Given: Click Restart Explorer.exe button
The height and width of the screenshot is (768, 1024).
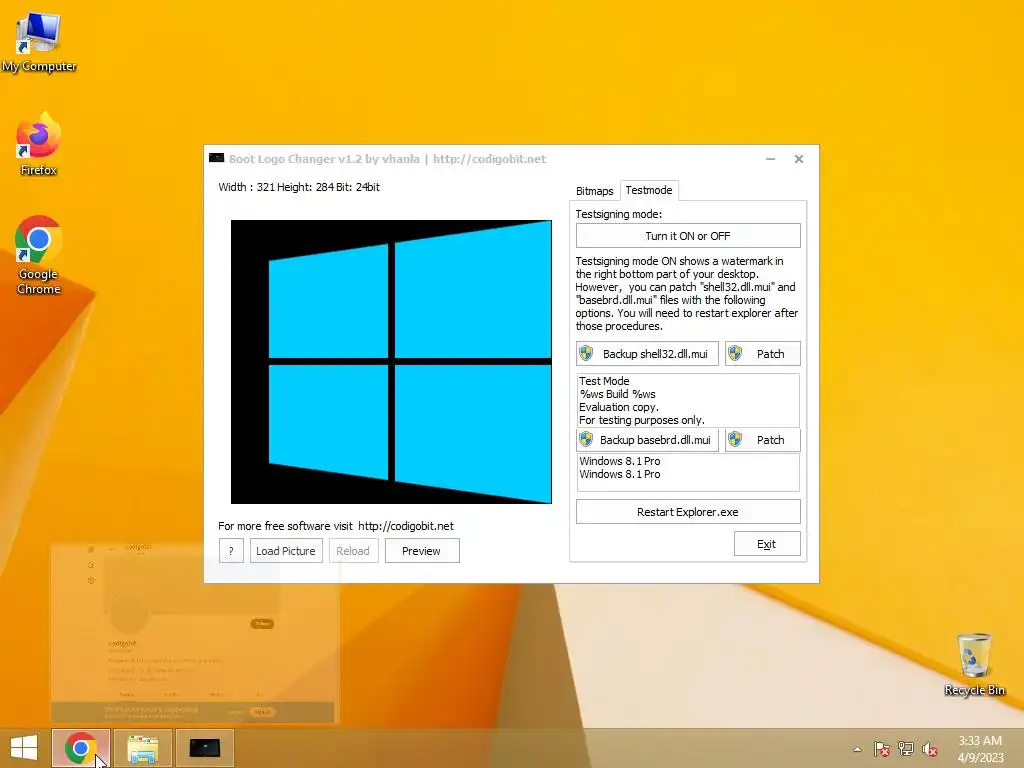Looking at the screenshot, I should (x=688, y=512).
